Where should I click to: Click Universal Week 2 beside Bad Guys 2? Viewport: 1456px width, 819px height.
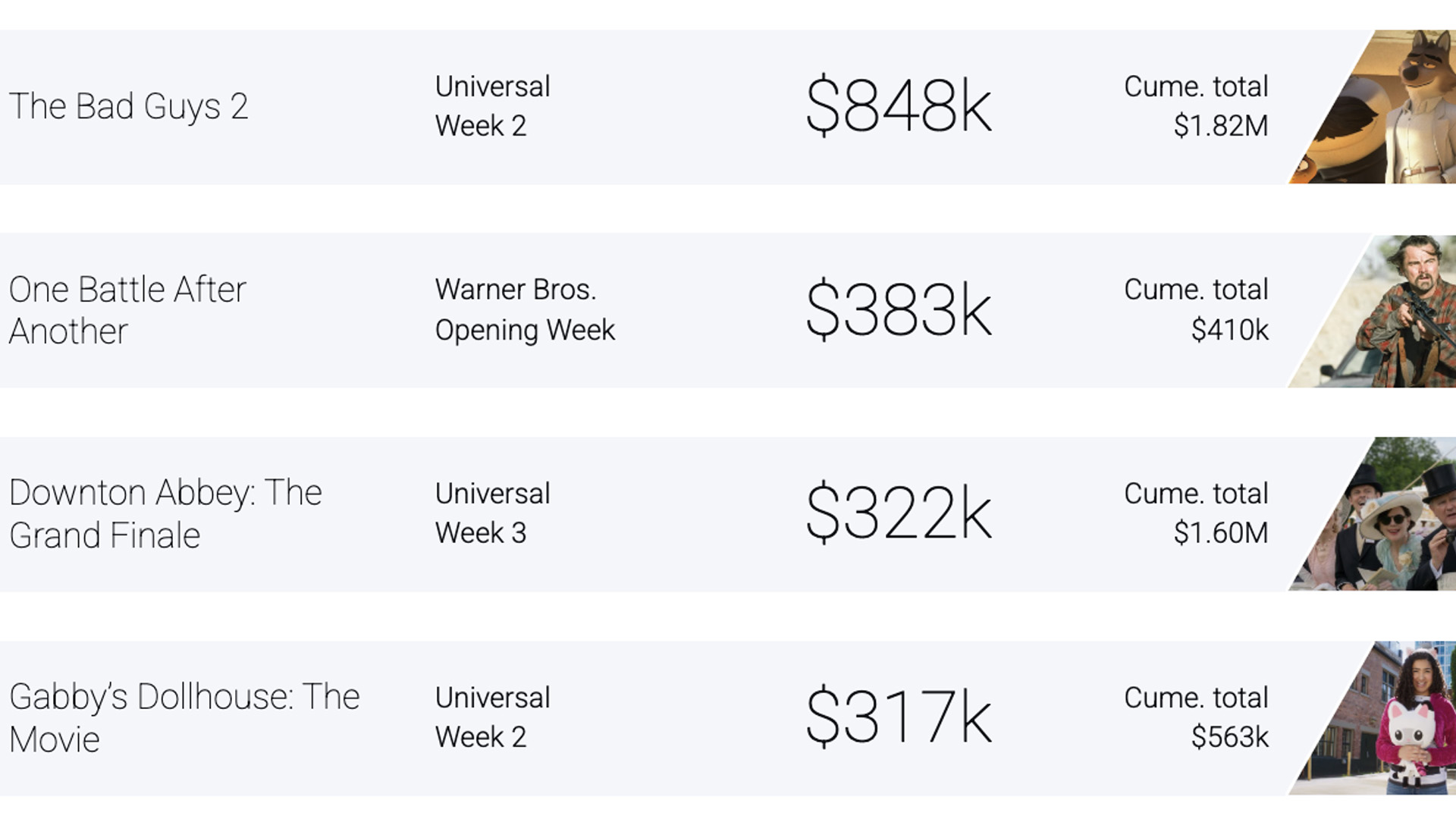(x=492, y=106)
